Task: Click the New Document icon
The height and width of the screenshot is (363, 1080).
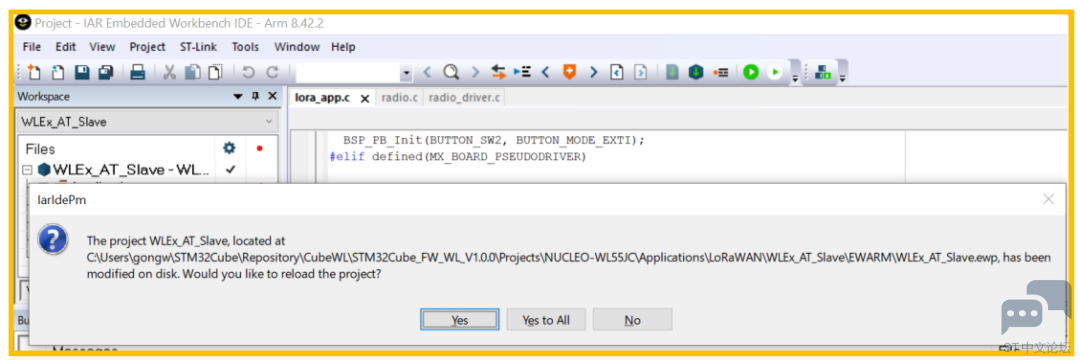Action: click(x=34, y=72)
